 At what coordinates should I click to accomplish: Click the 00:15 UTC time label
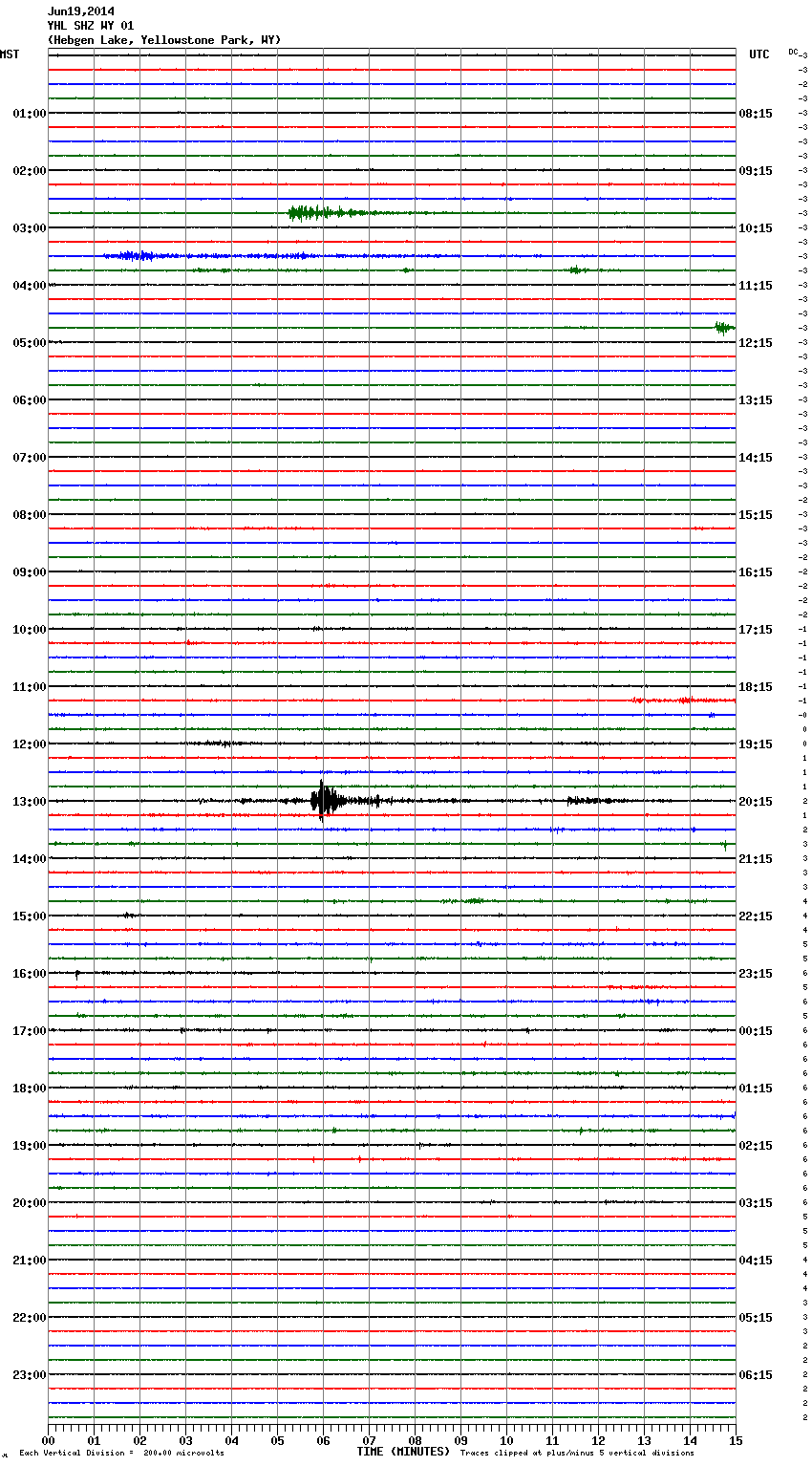[x=756, y=1031]
